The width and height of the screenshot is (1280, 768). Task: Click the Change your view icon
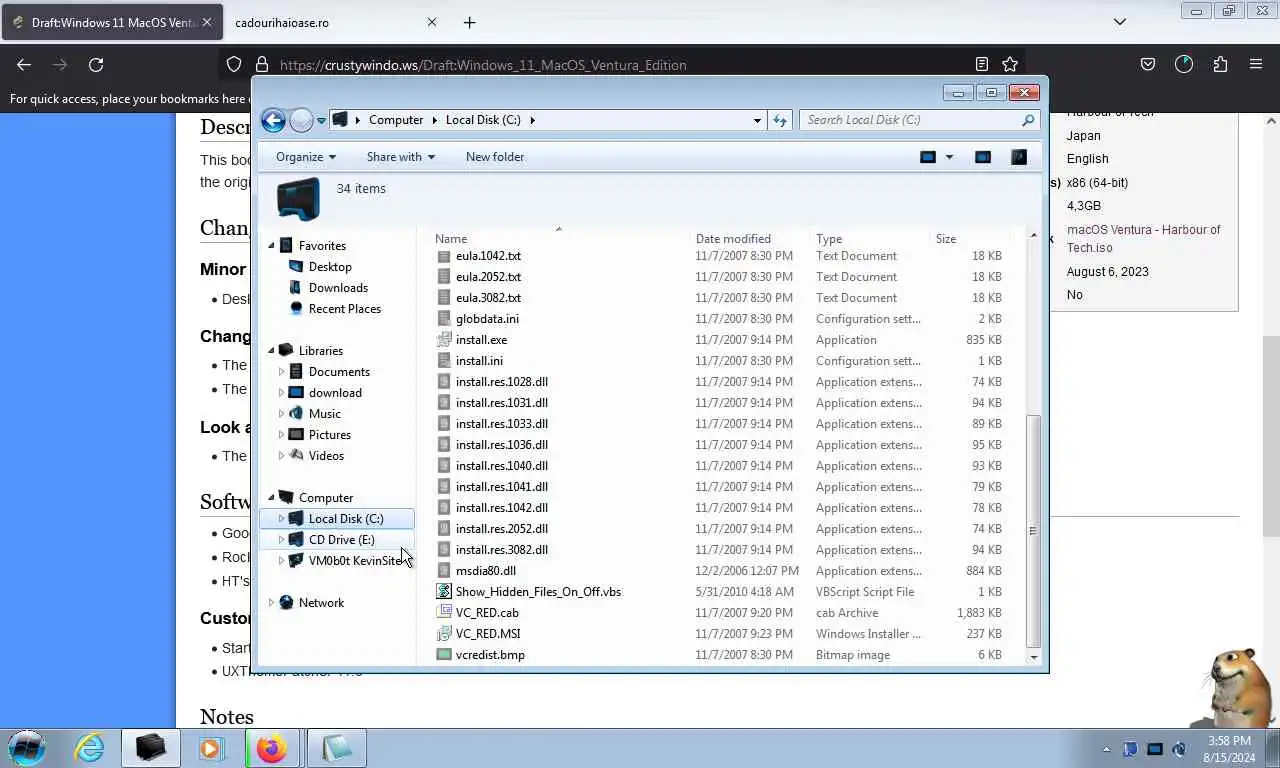tap(928, 157)
